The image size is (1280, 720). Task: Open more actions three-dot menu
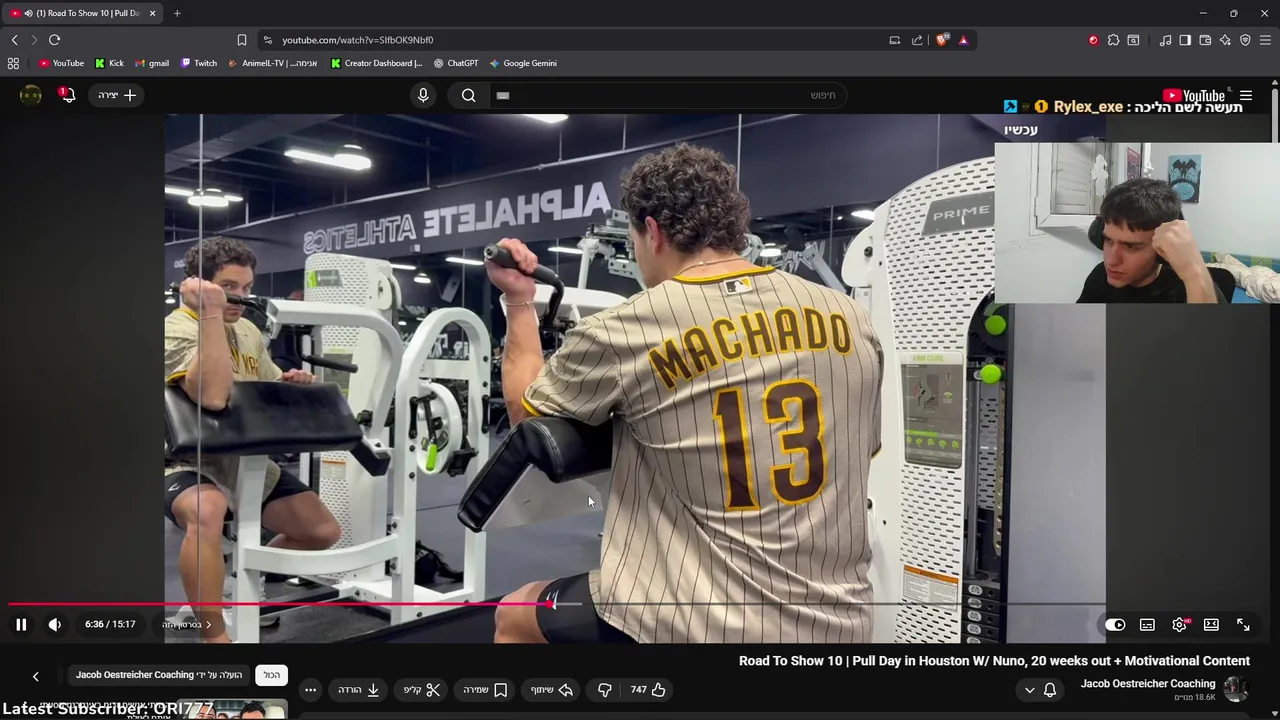click(x=311, y=689)
